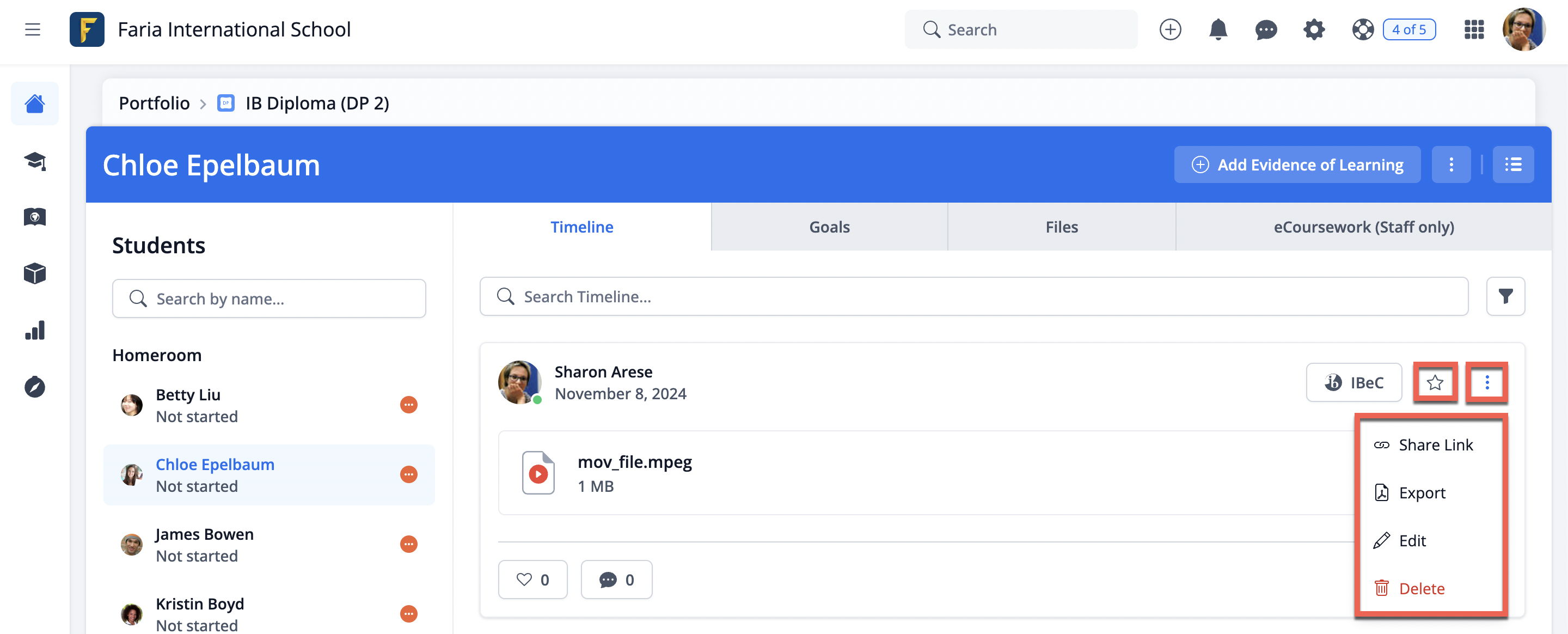The width and height of the screenshot is (1568, 634).
Task: Open the messages chat bubble icon
Action: click(1265, 29)
